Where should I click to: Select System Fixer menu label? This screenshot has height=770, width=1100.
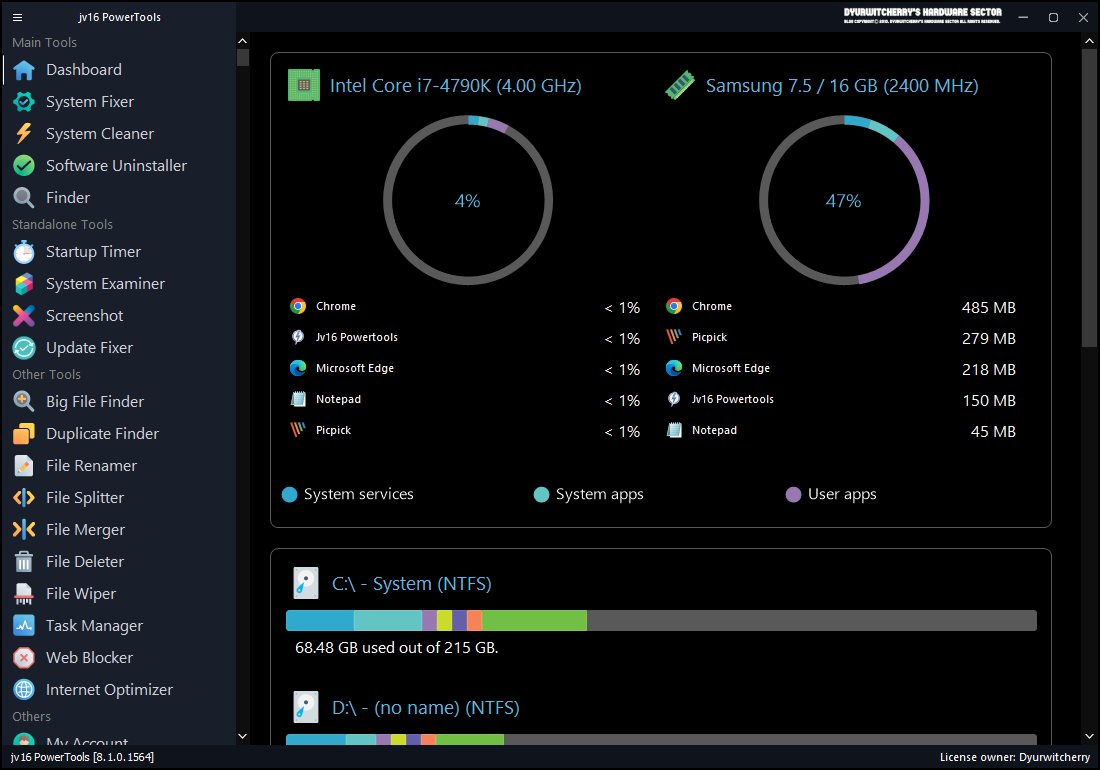[x=90, y=102]
